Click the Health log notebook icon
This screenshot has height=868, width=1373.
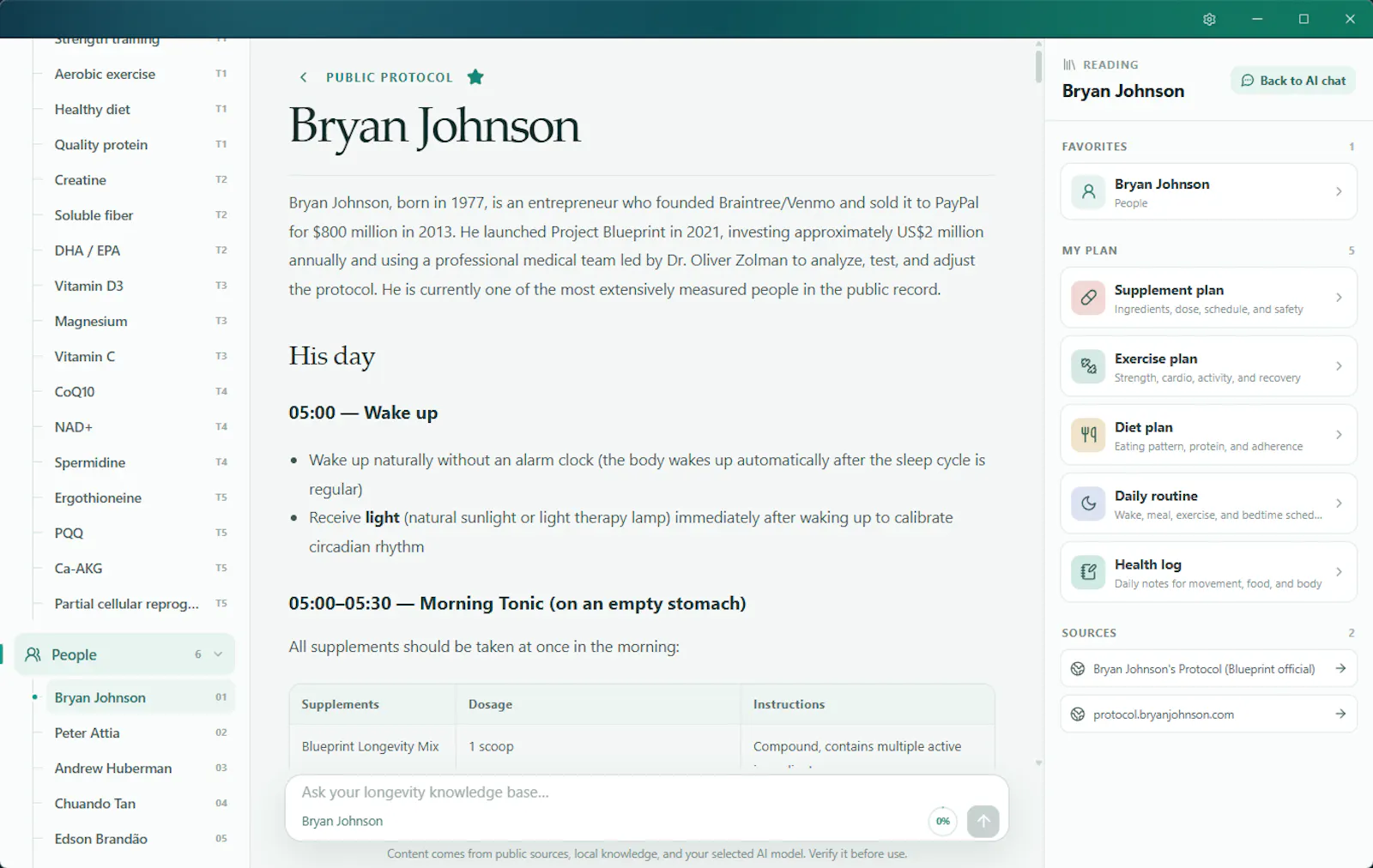click(1088, 572)
